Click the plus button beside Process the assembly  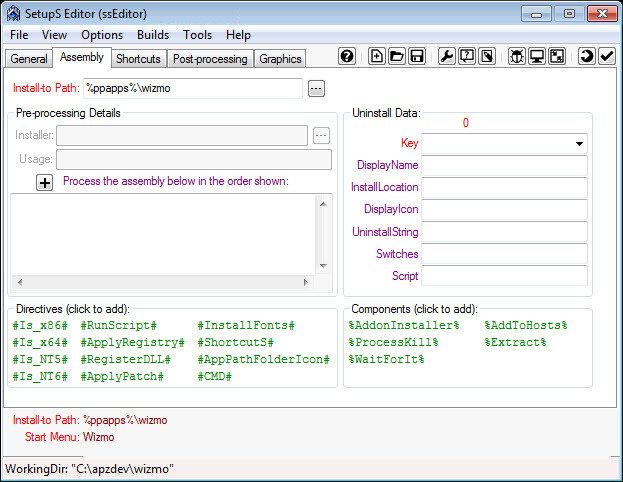click(44, 183)
